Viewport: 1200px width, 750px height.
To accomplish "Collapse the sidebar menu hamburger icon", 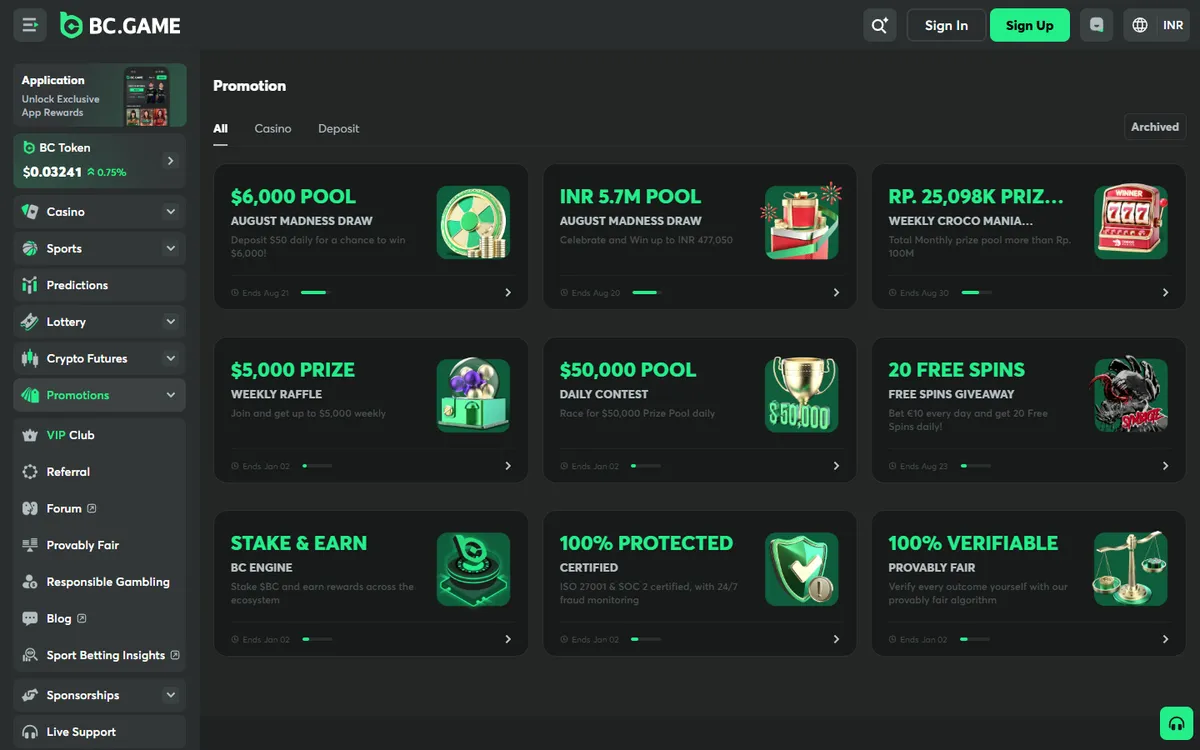I will click(x=30, y=25).
